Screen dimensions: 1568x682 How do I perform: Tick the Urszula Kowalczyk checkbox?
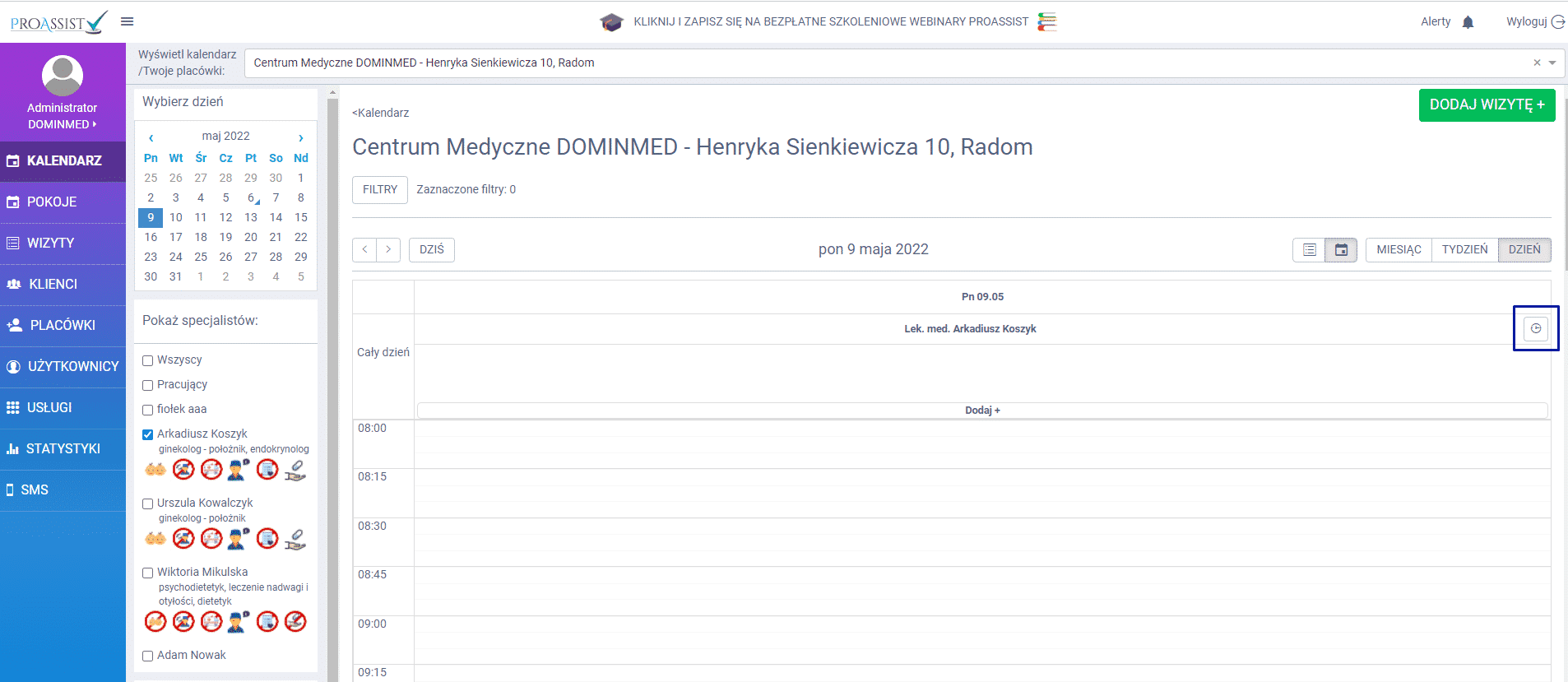(x=148, y=503)
